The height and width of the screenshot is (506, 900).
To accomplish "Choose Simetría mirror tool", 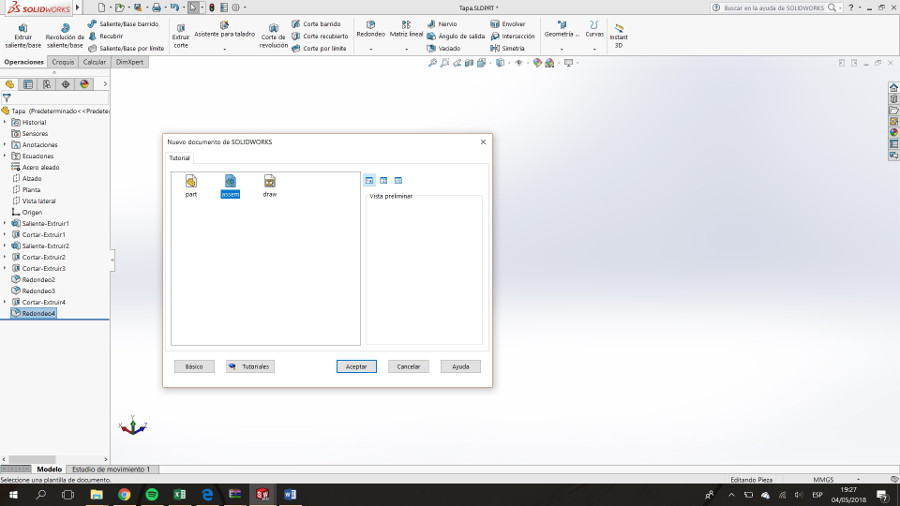I will coord(507,48).
